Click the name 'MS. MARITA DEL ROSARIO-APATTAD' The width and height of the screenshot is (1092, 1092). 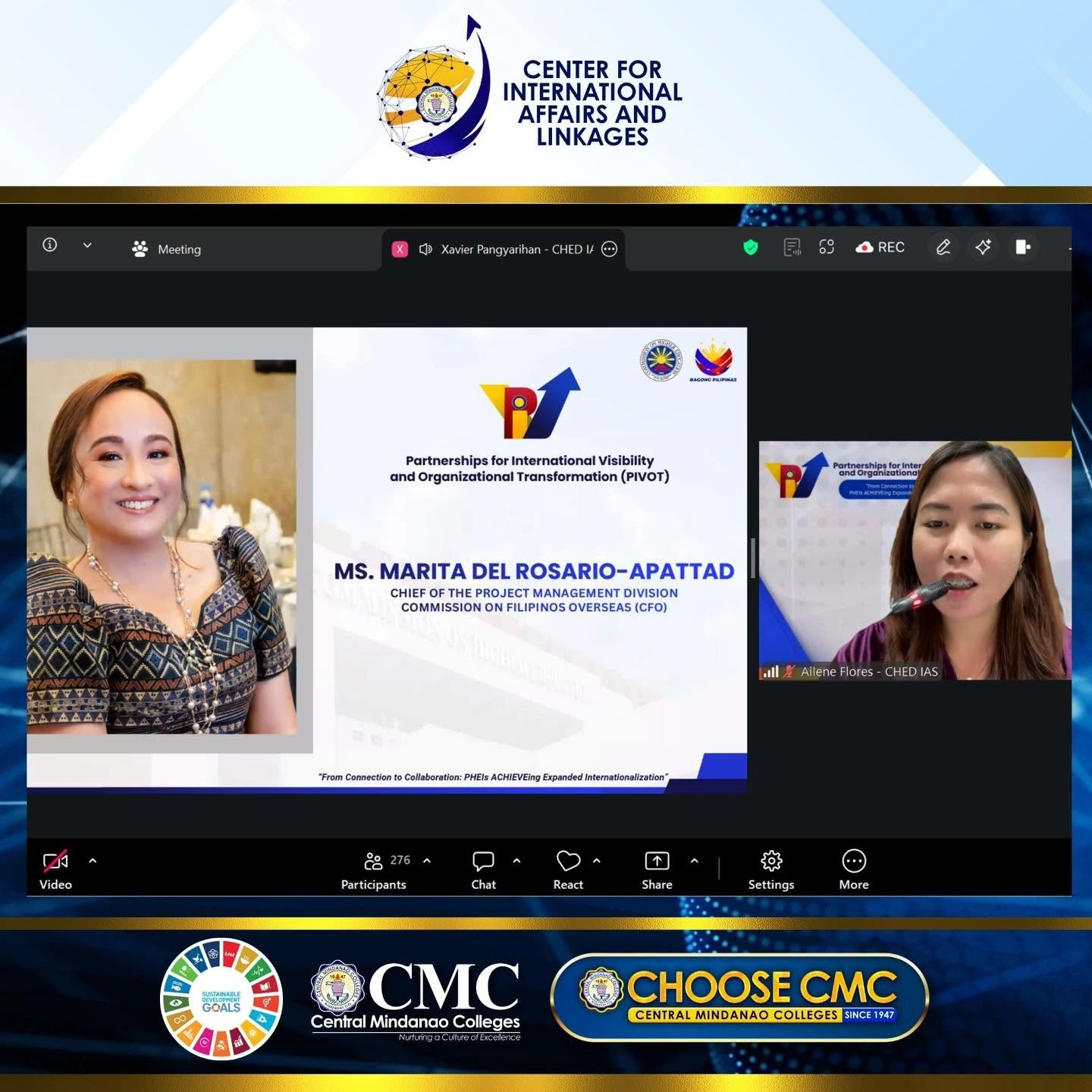click(535, 571)
